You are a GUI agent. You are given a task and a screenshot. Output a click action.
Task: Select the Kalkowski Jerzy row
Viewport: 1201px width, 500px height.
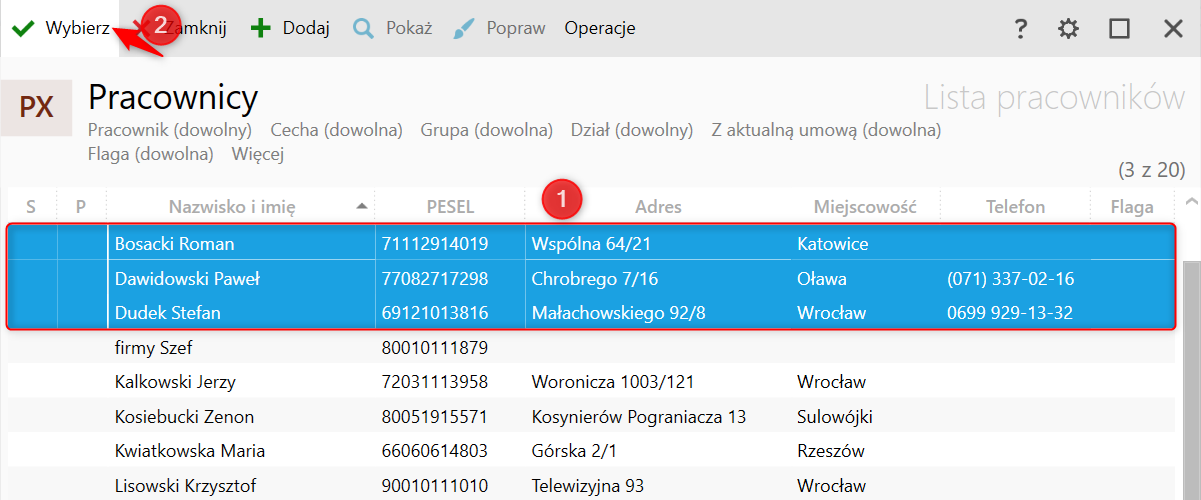(591, 382)
